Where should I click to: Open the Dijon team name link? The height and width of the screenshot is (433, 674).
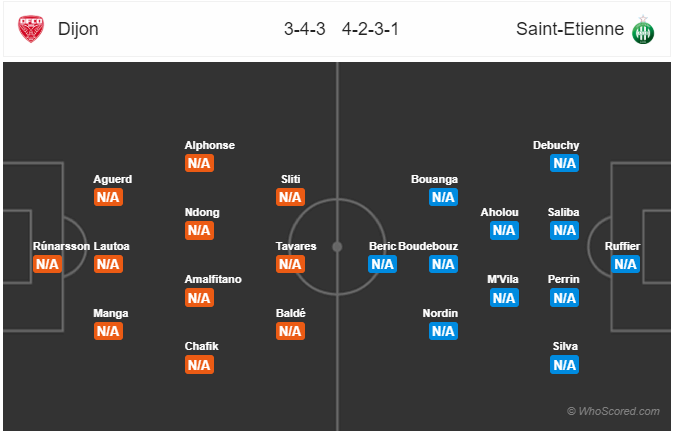pyautogui.click(x=78, y=29)
